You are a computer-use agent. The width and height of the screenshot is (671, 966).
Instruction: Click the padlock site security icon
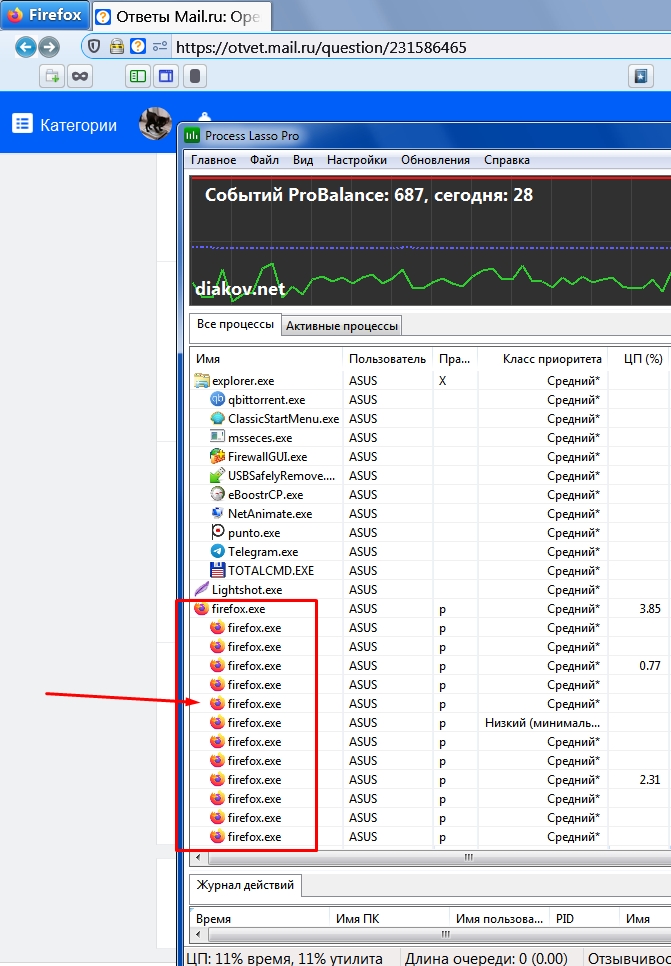(x=116, y=46)
